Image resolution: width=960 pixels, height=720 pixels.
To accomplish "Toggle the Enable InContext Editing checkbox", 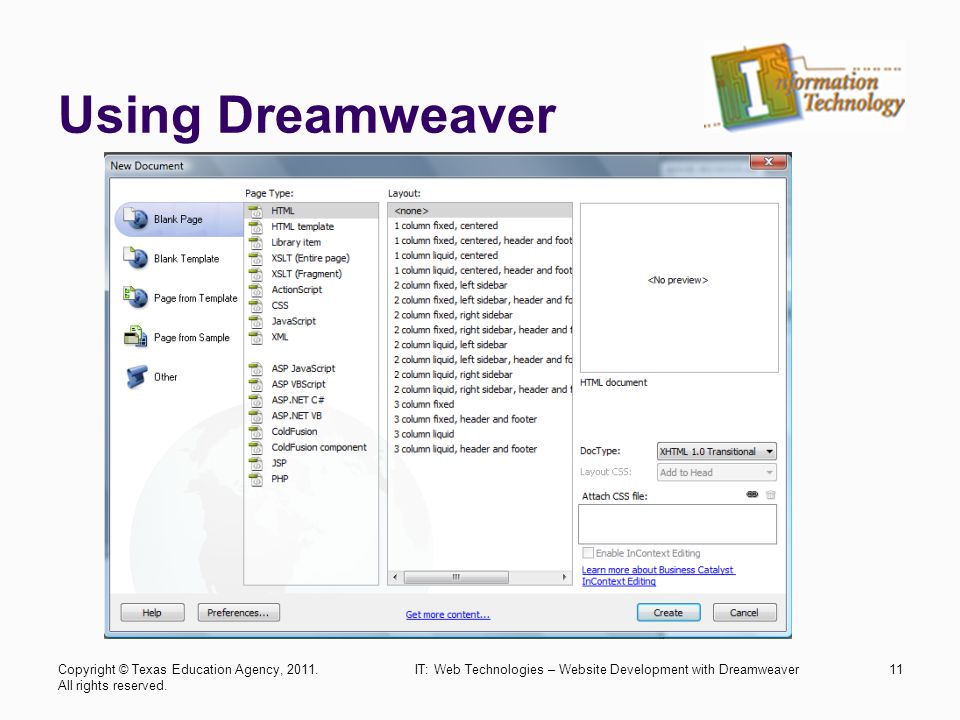I will coord(588,553).
